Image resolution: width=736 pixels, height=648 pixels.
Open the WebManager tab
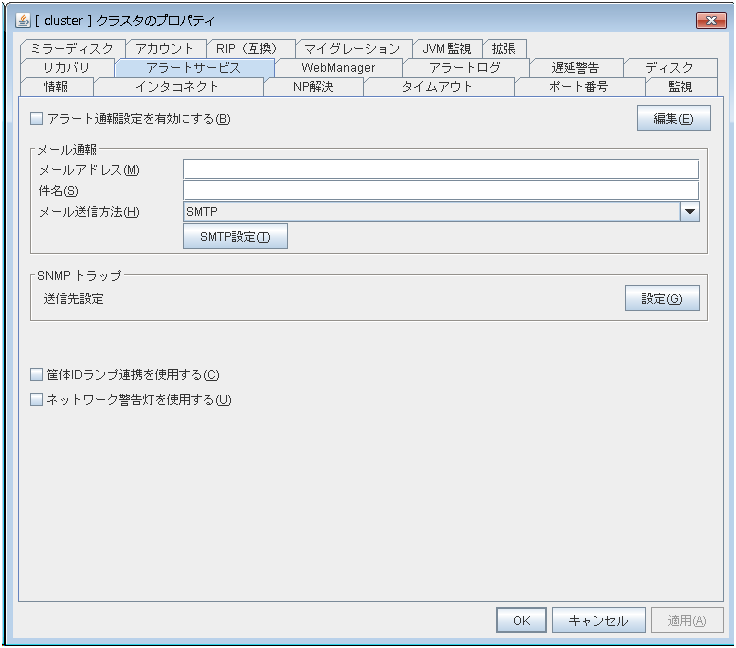pyautogui.click(x=338, y=68)
